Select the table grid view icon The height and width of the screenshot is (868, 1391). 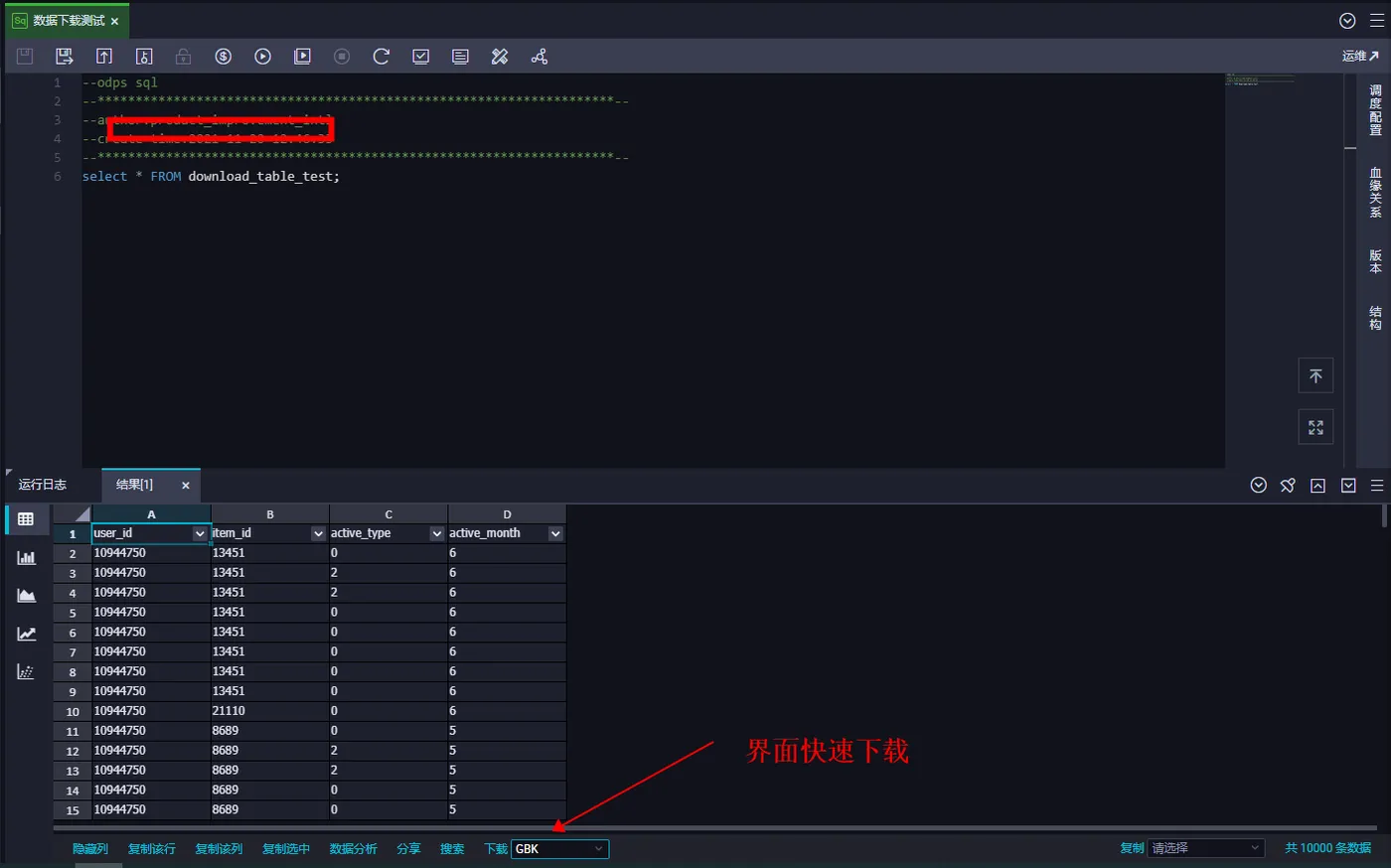[x=26, y=519]
